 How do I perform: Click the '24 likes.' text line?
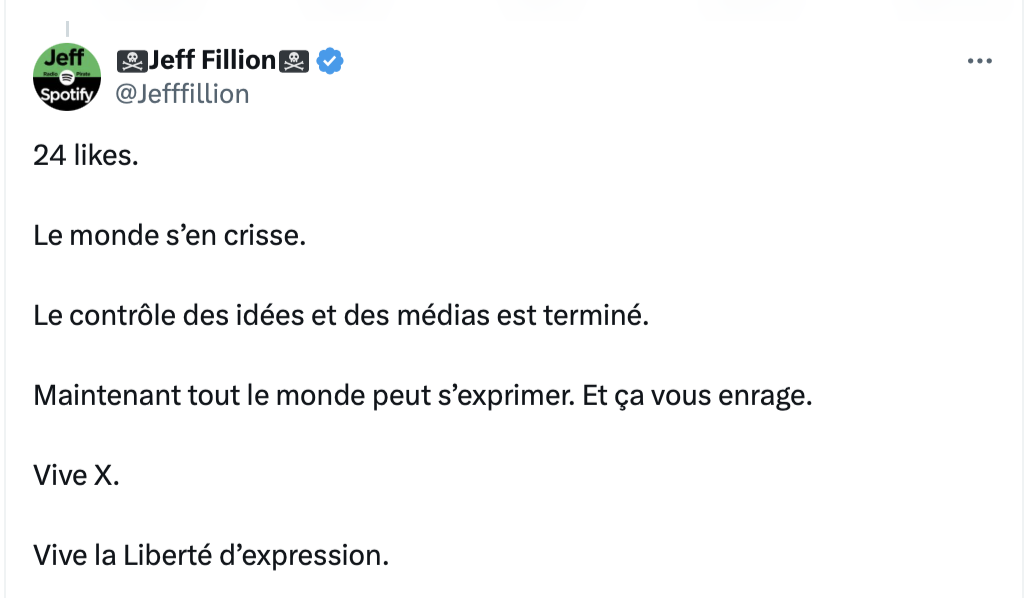pos(86,155)
